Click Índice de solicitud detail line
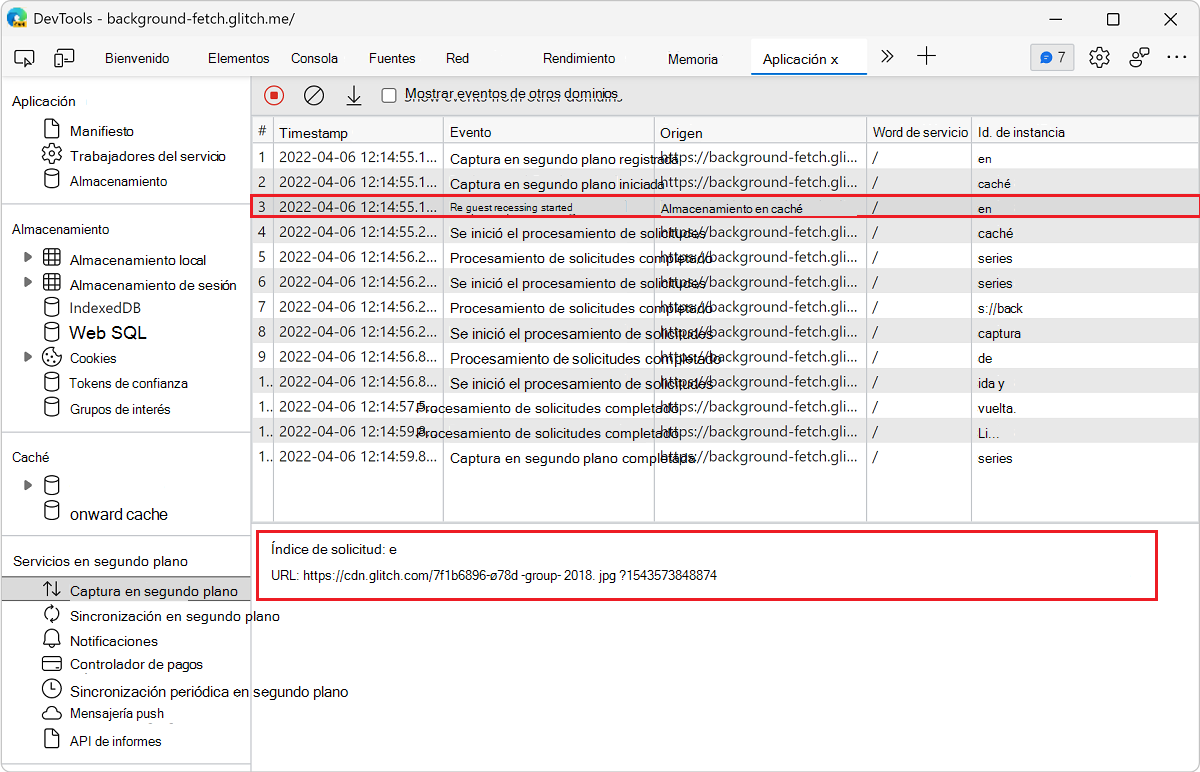This screenshot has height=772, width=1200. 334,549
